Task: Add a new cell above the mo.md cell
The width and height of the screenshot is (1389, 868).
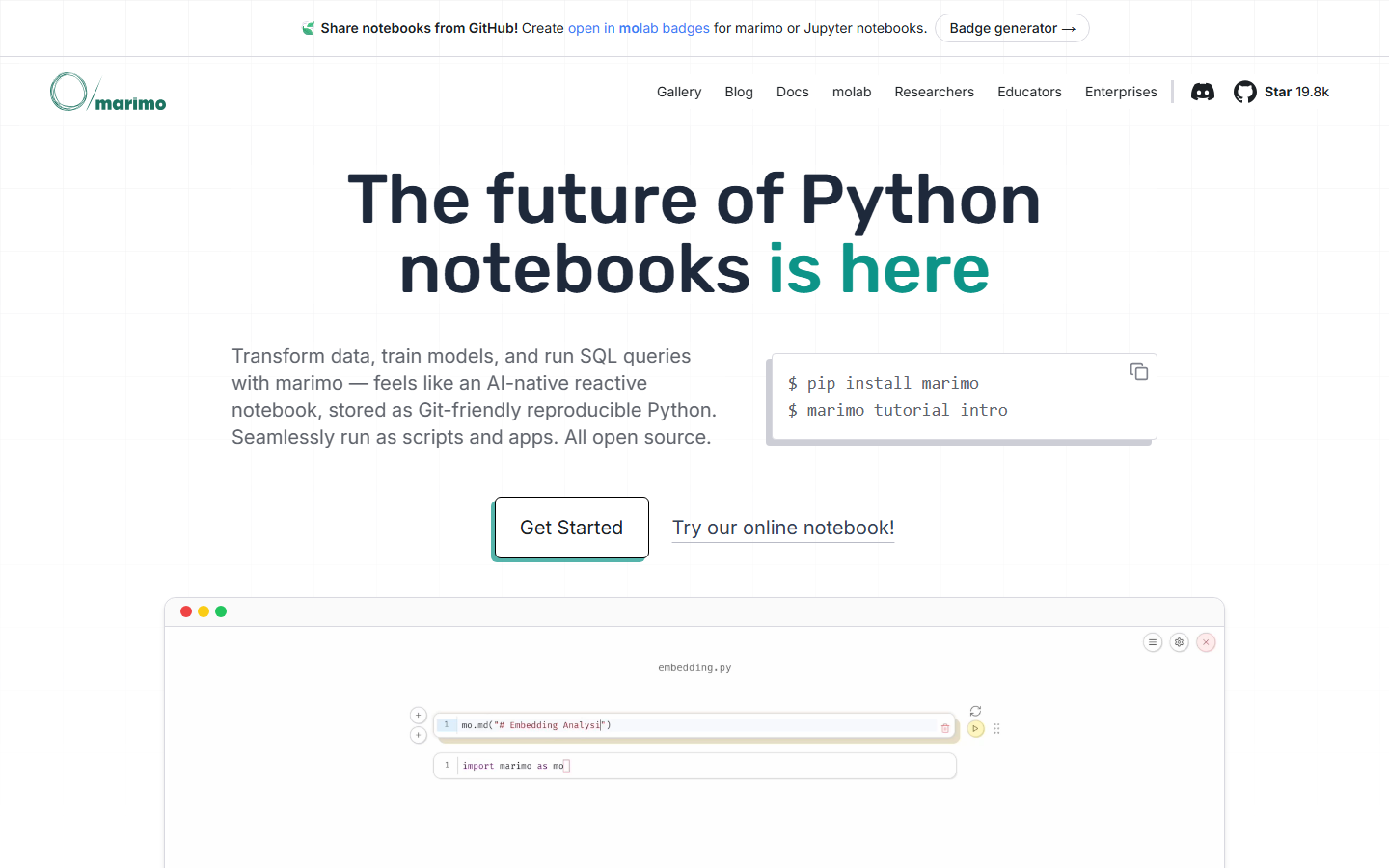Action: (x=418, y=715)
